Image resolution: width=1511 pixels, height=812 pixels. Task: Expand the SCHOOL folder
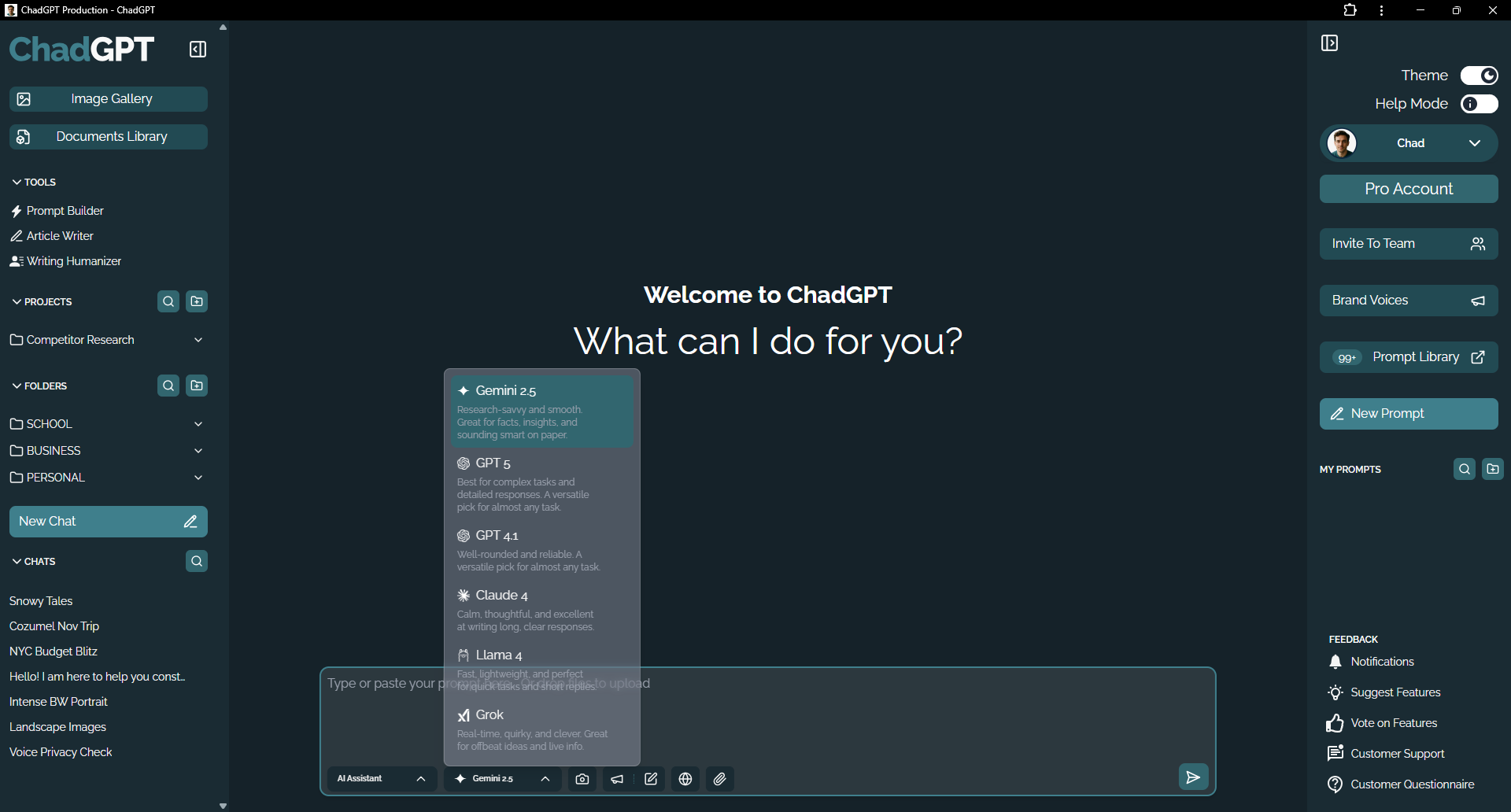[198, 423]
